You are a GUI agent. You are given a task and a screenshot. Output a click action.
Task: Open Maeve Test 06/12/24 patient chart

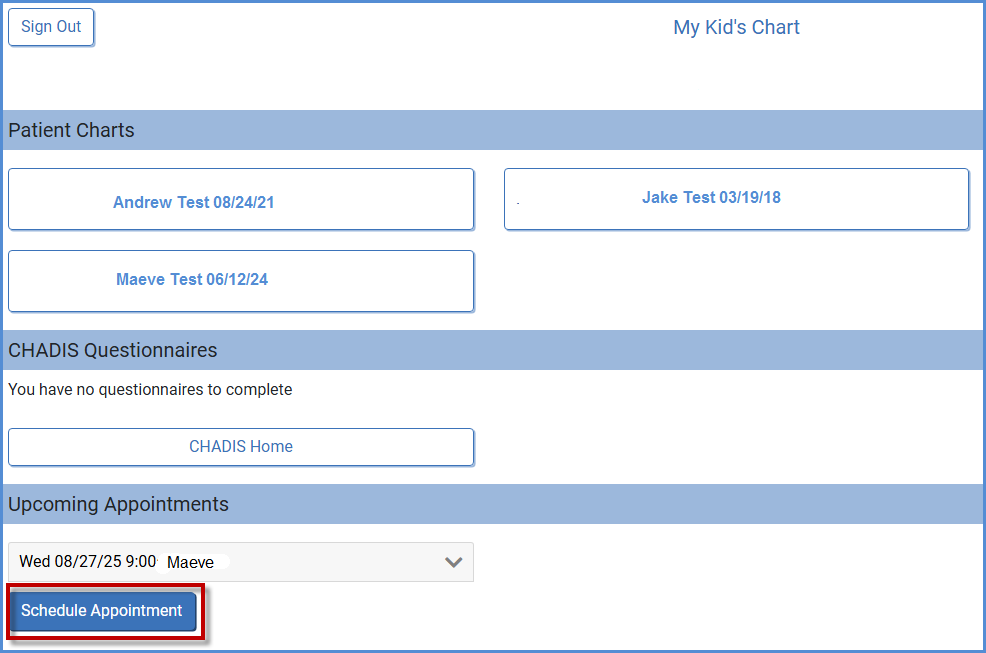pyautogui.click(x=241, y=281)
